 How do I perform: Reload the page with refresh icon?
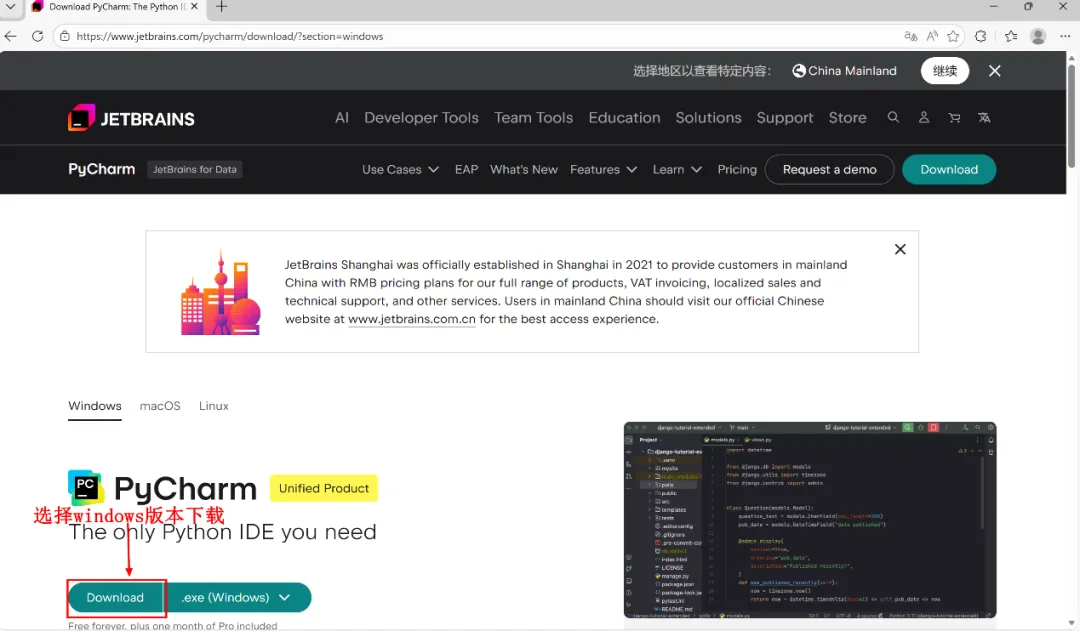(37, 36)
